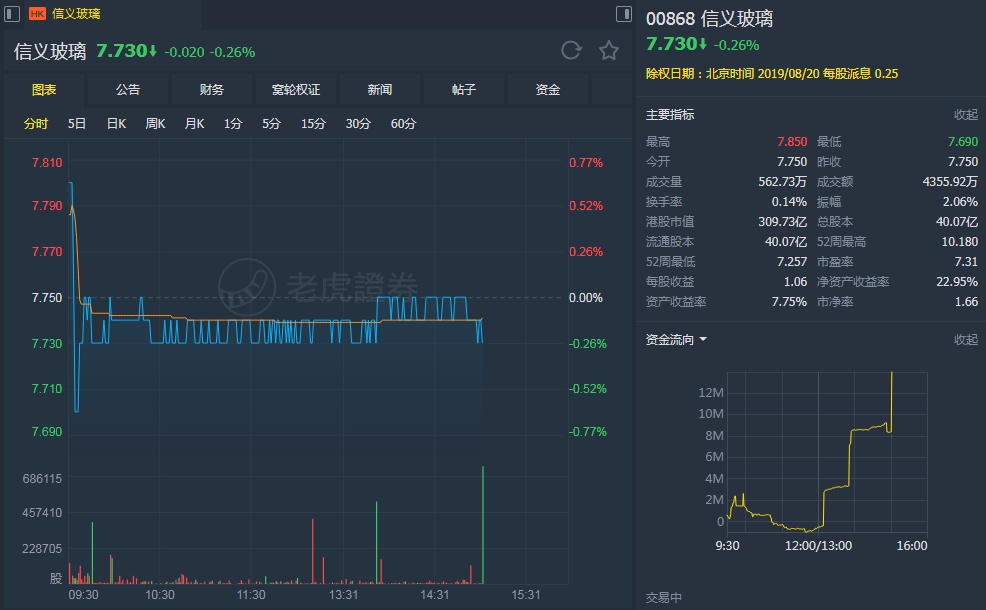Select the 分时 chart period

[36, 123]
